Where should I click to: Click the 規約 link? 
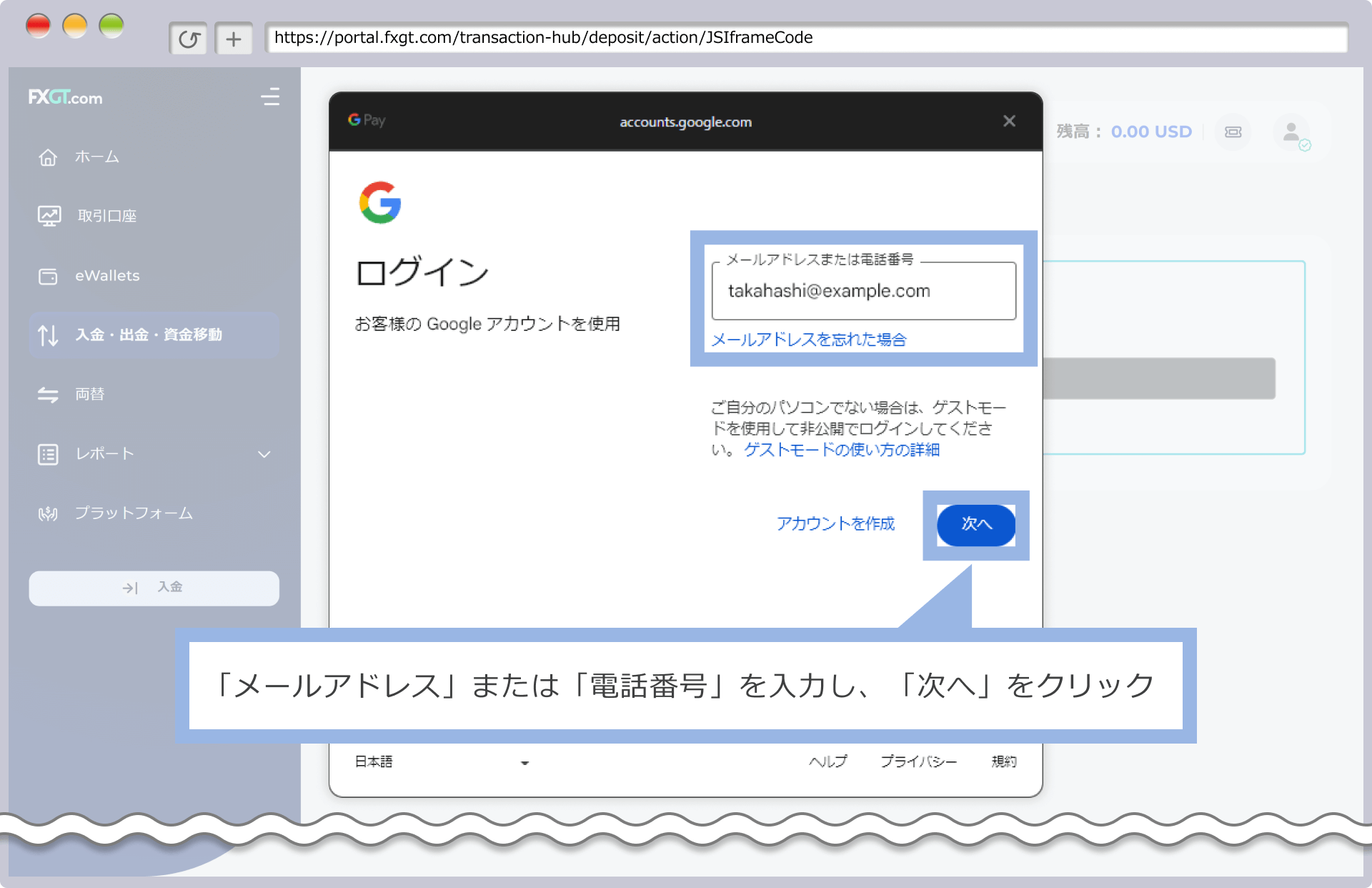pyautogui.click(x=1004, y=761)
